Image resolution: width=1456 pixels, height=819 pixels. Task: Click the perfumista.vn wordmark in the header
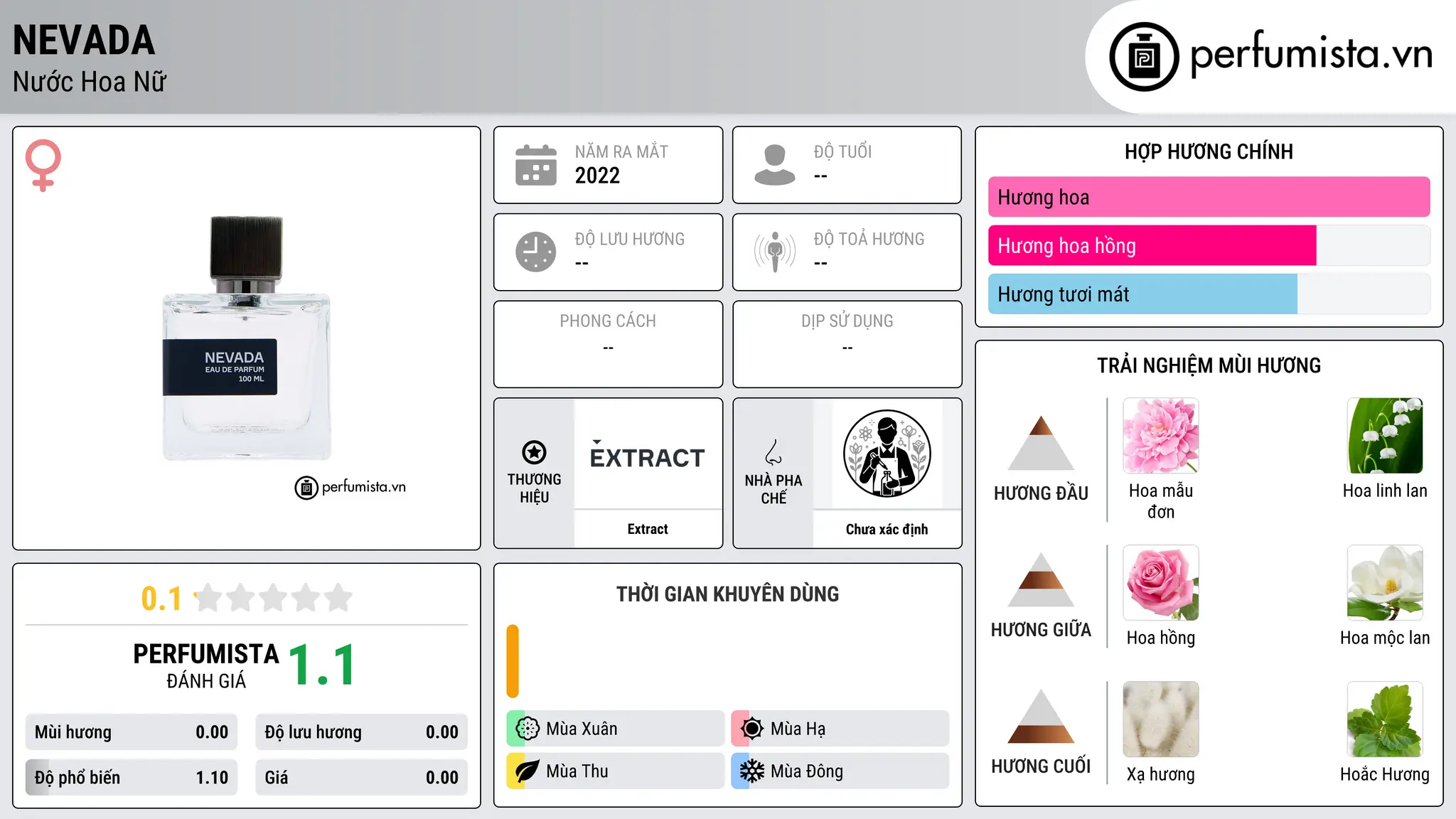coord(1312,54)
